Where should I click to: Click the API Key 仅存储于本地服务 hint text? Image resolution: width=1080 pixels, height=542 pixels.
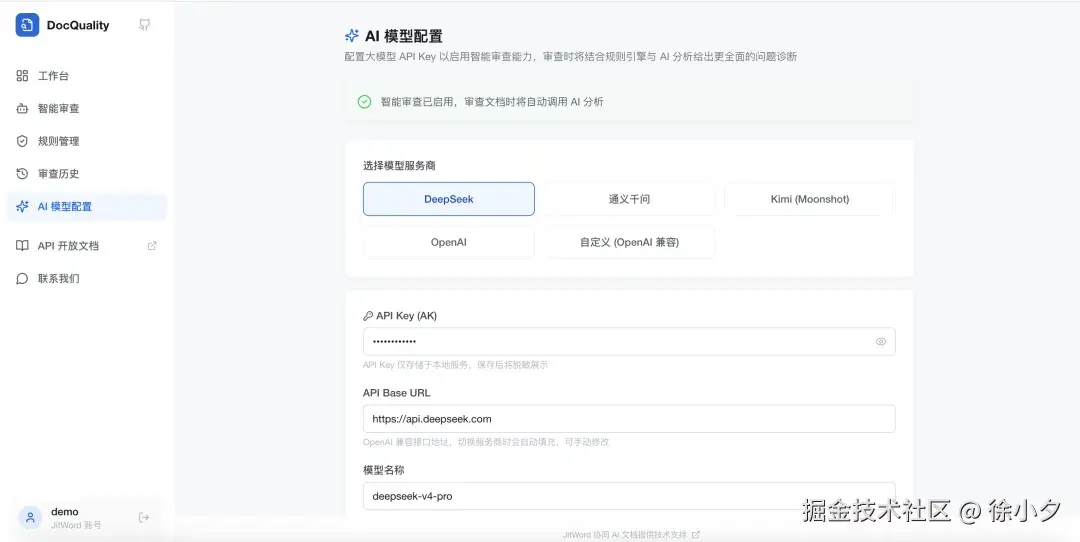coord(455,365)
